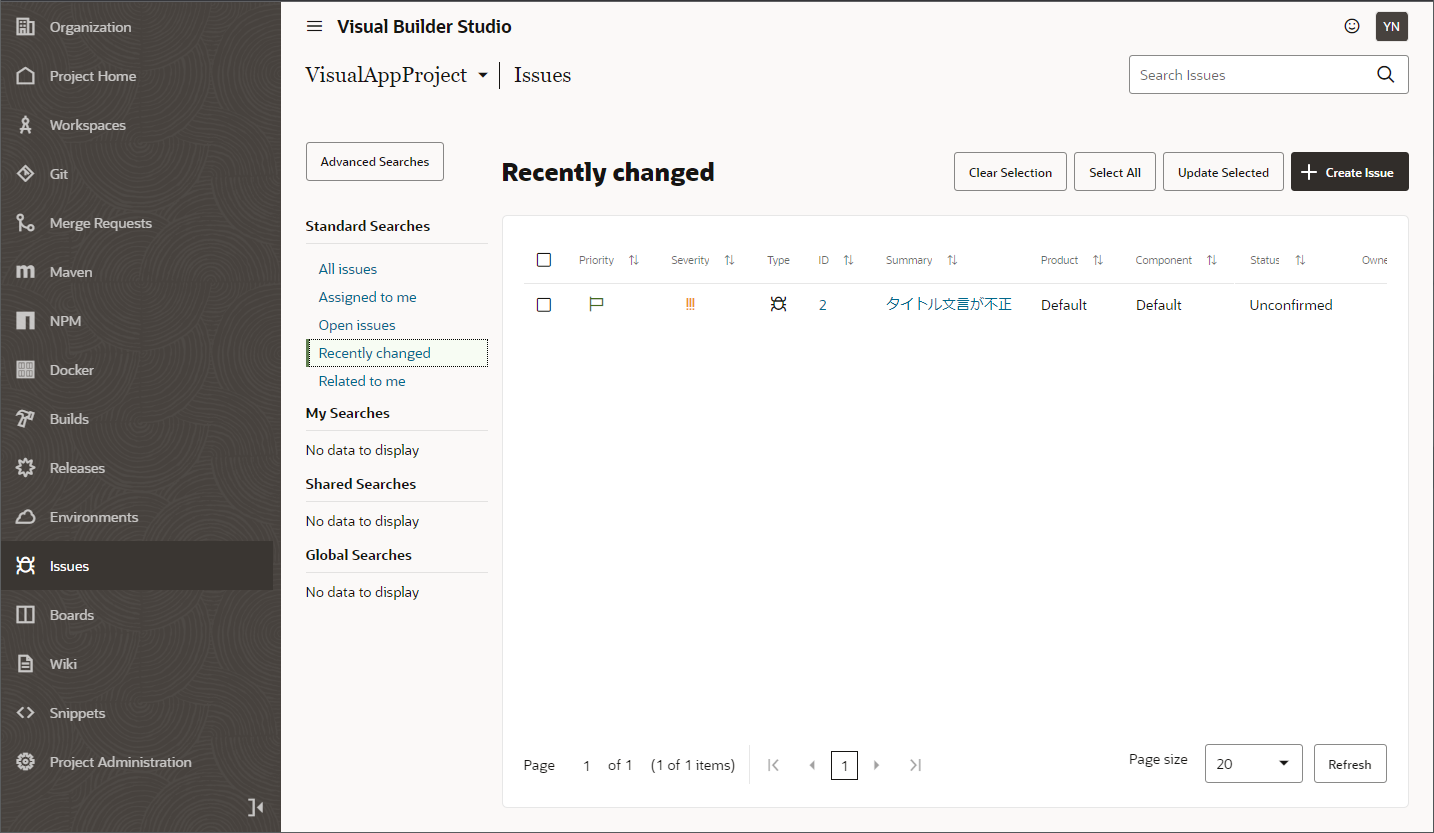Open the hamburger navigation menu icon
The image size is (1434, 833).
click(x=314, y=27)
